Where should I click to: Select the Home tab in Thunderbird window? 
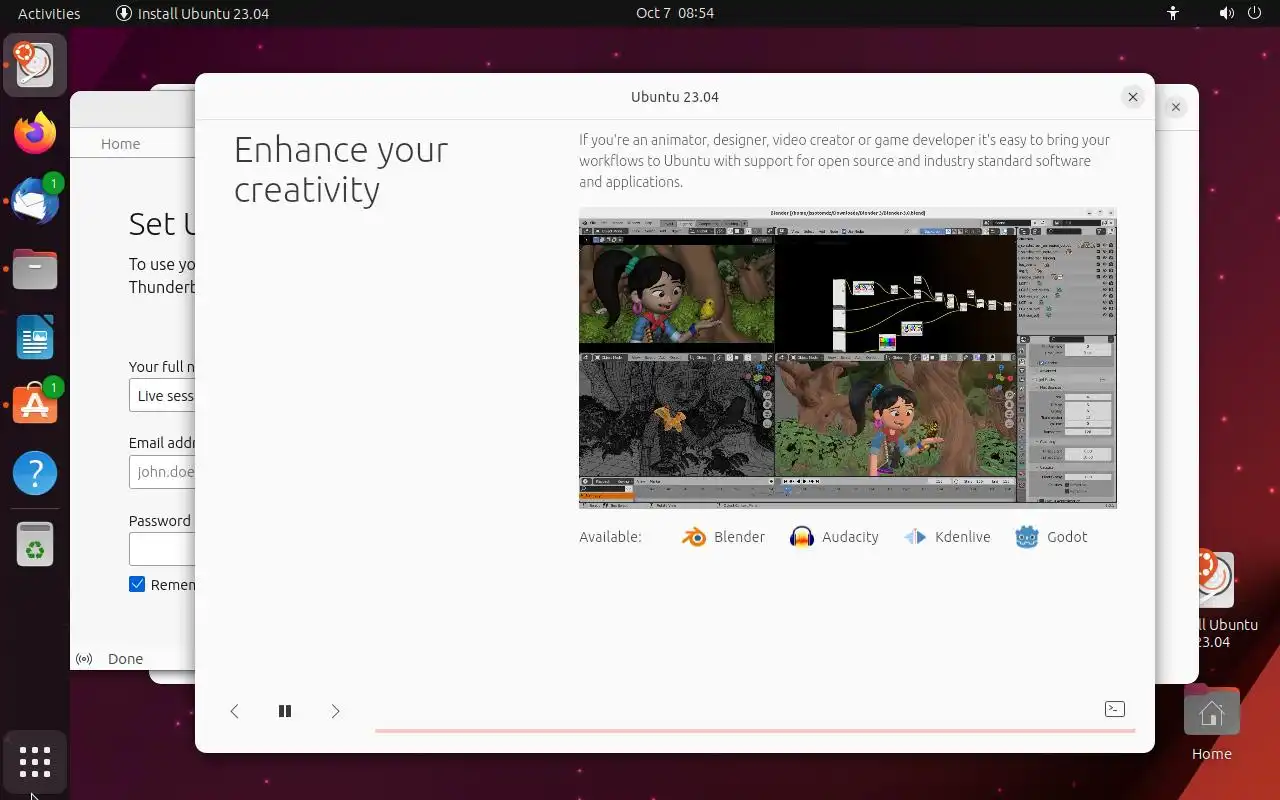click(x=120, y=144)
